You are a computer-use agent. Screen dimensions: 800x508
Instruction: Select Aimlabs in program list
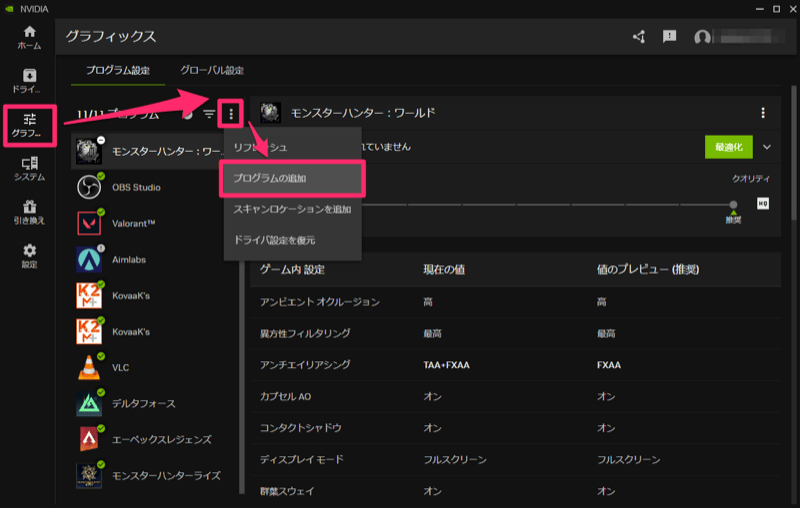click(155, 260)
